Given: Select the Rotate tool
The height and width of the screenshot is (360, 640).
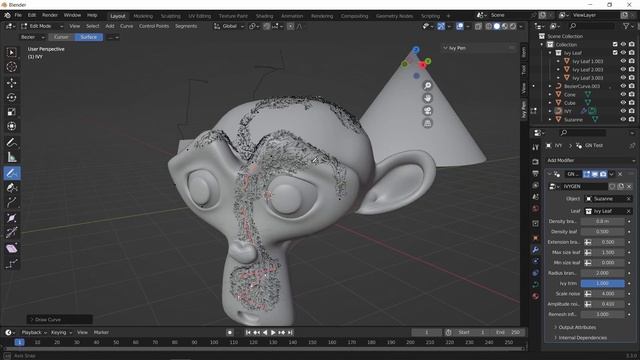Looking at the screenshot, I should pyautogui.click(x=11, y=97).
